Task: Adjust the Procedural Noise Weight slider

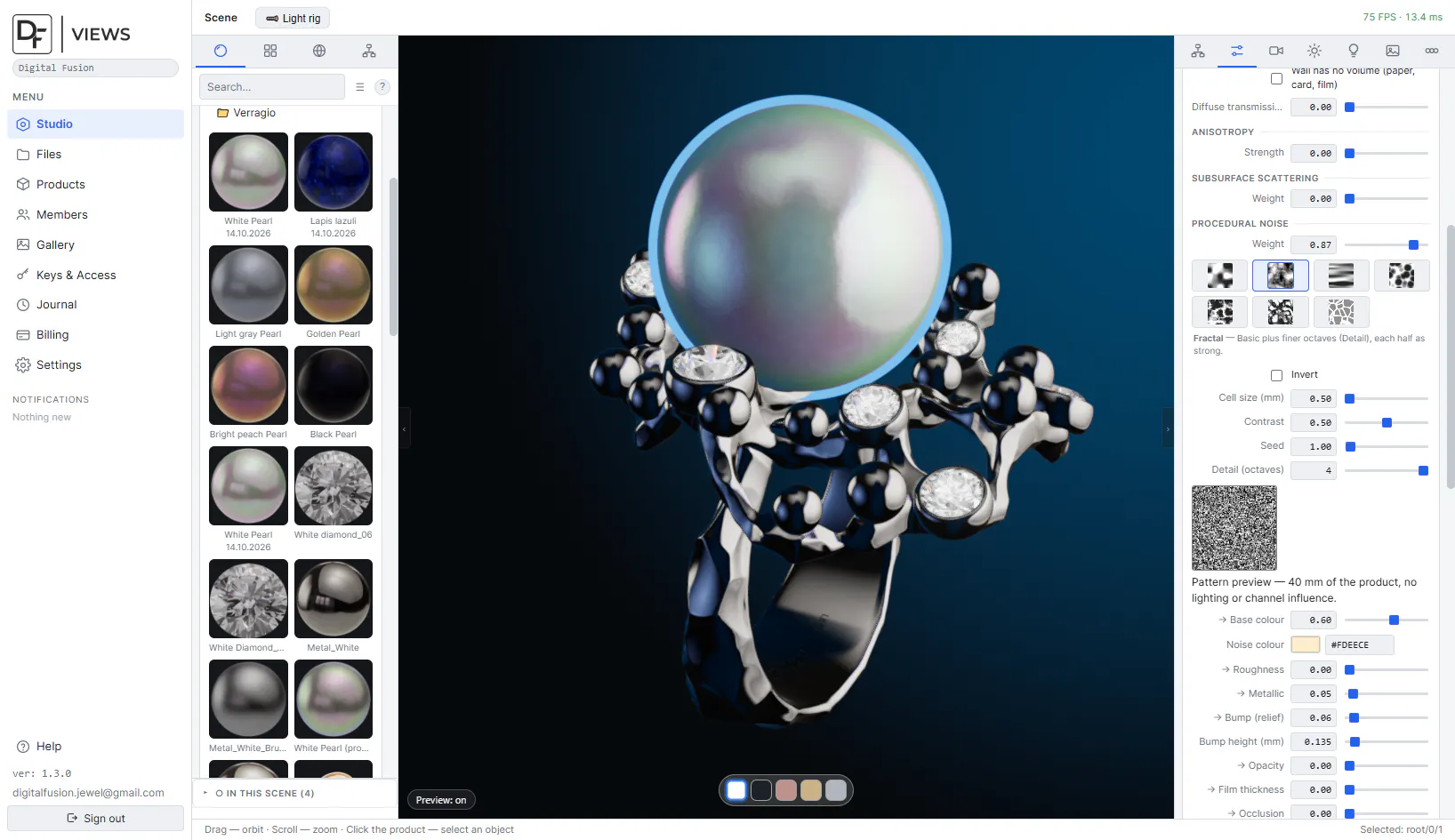Action: [1387, 244]
